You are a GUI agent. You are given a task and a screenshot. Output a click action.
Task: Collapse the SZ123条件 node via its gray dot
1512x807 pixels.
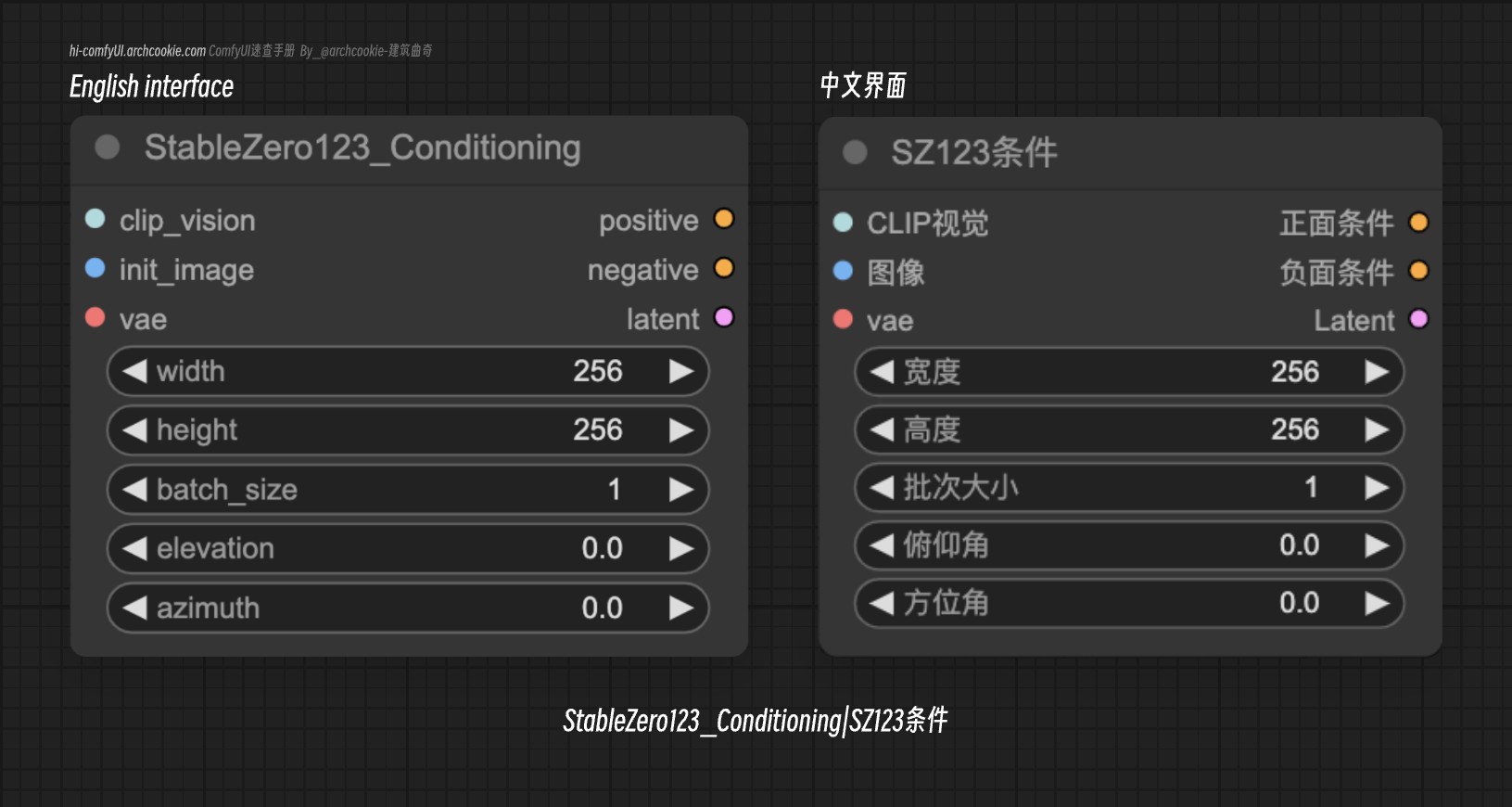[855, 152]
